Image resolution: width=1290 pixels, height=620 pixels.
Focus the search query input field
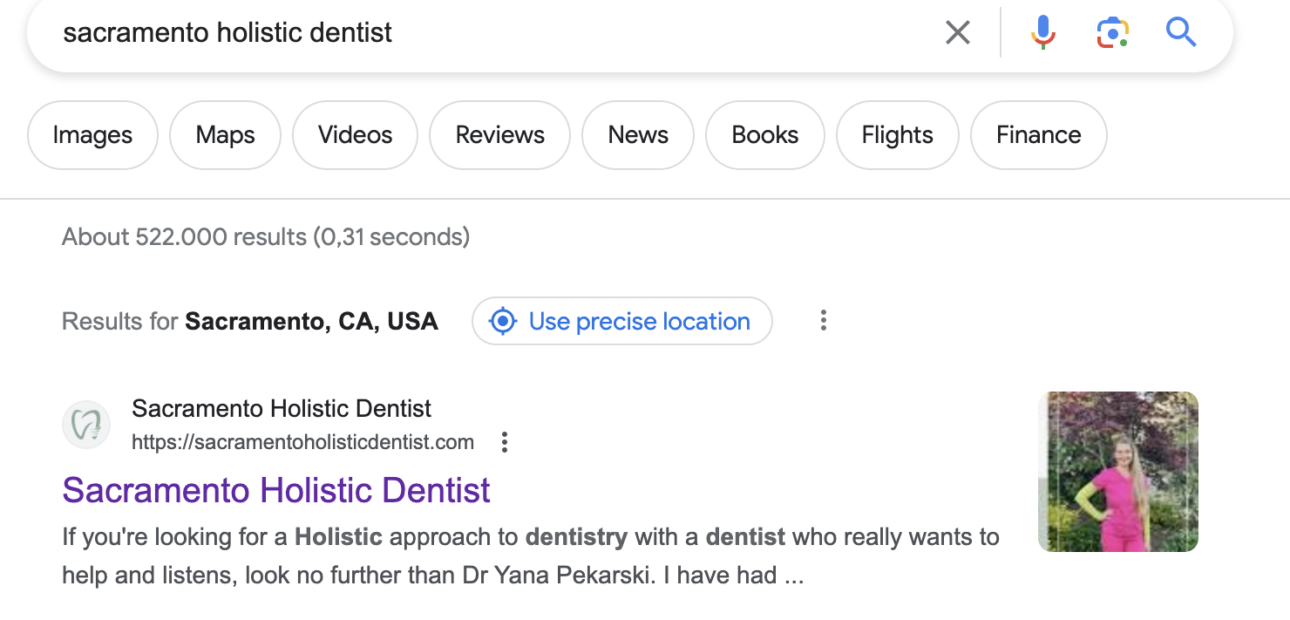[480, 33]
